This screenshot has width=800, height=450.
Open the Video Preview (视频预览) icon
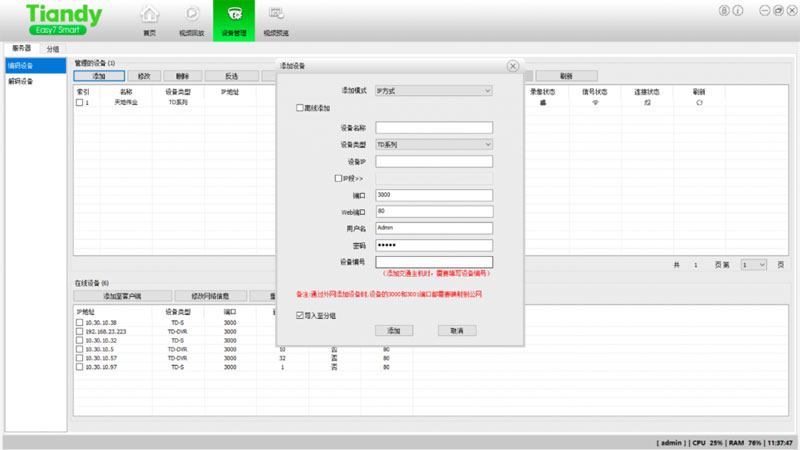[276, 17]
